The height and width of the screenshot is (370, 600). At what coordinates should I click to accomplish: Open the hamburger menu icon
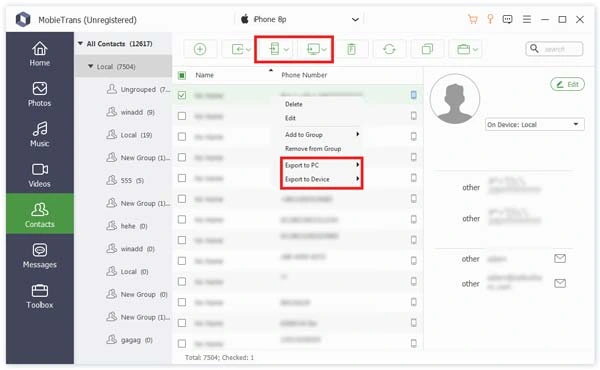point(527,19)
